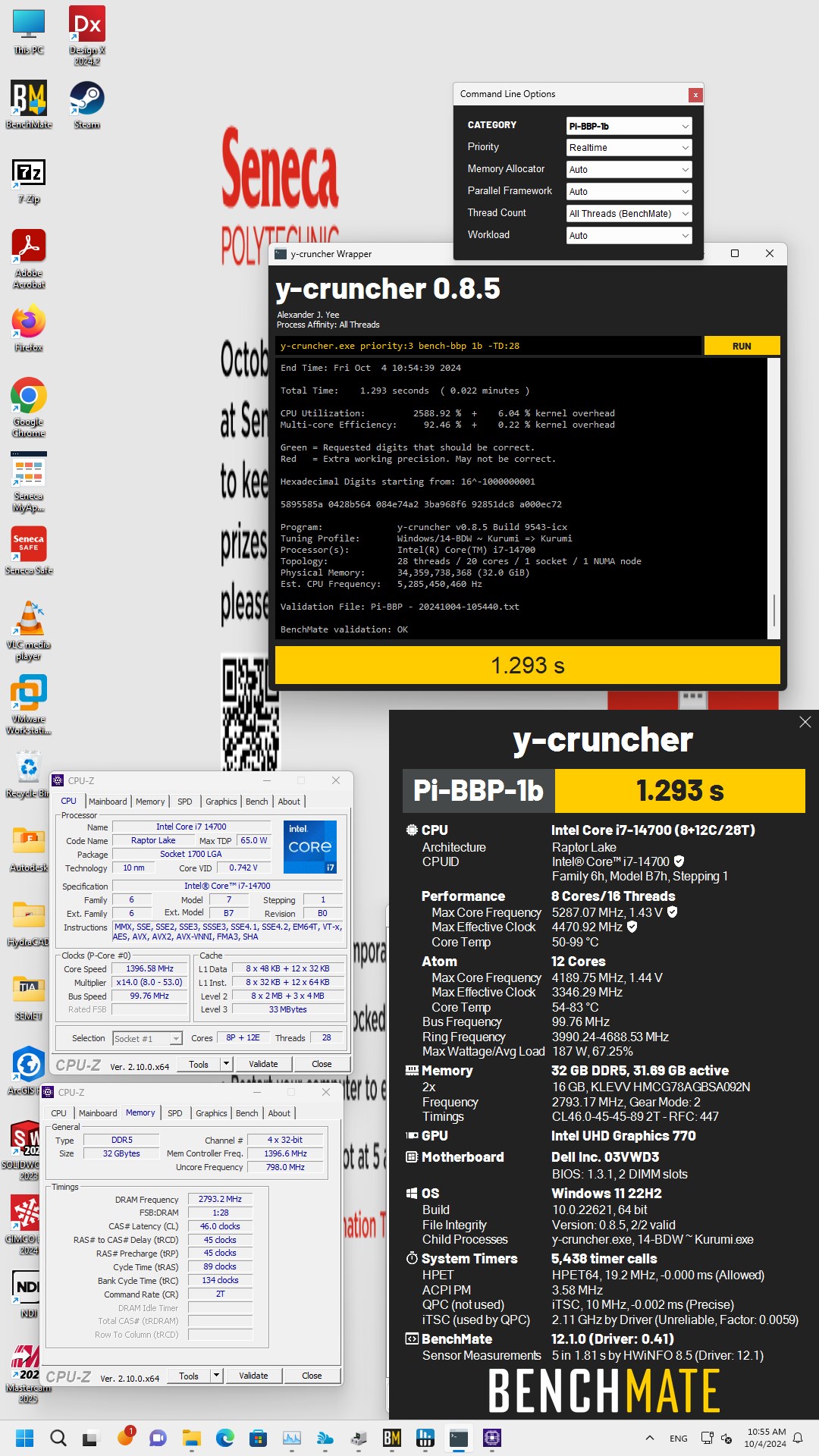Show hidden system tray icons
Image resolution: width=819 pixels, height=1456 pixels.
(649, 1438)
